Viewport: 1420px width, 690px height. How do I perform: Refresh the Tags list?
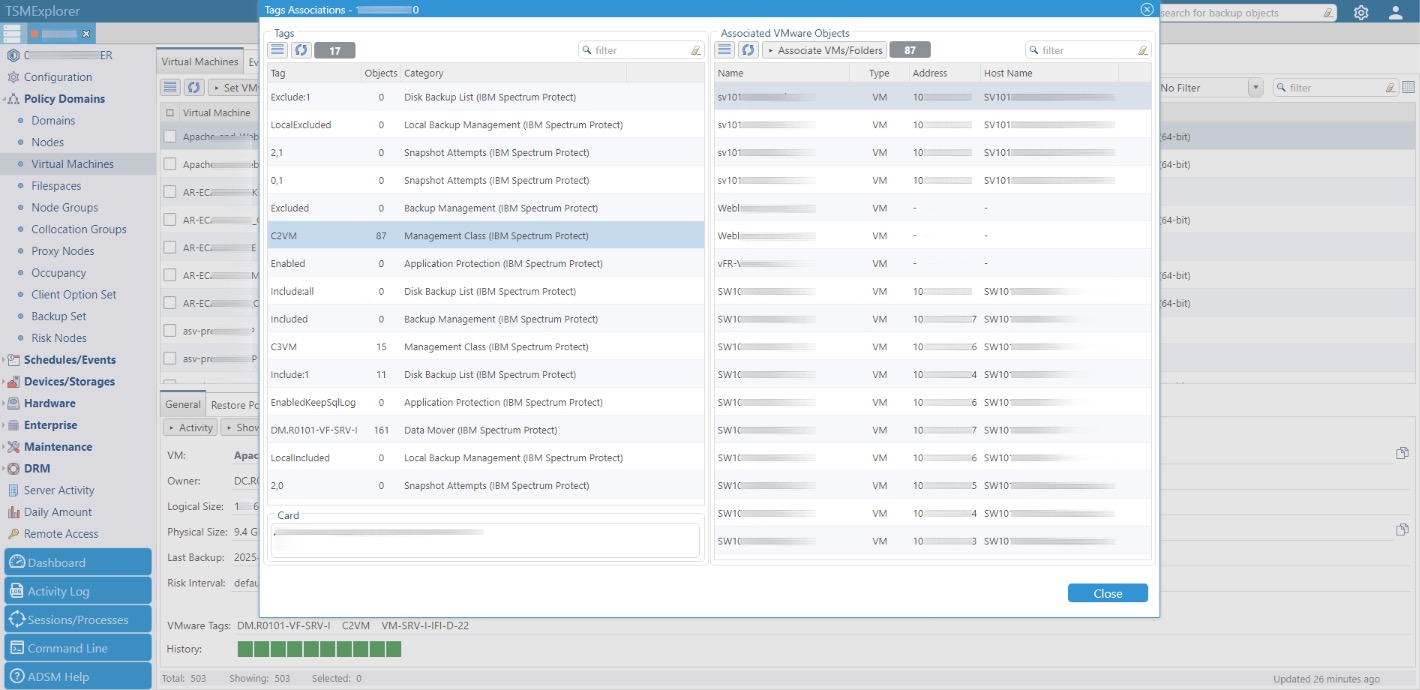(301, 50)
